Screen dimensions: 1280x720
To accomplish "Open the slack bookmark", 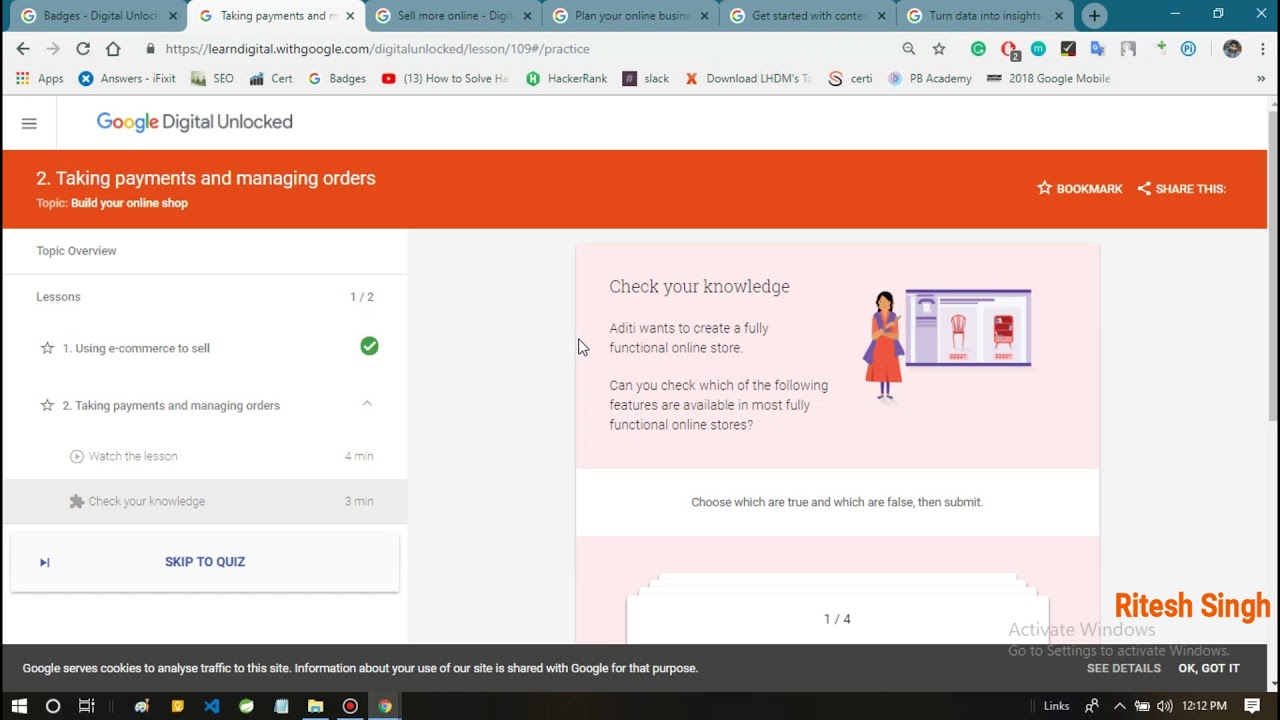I will click(x=645, y=78).
